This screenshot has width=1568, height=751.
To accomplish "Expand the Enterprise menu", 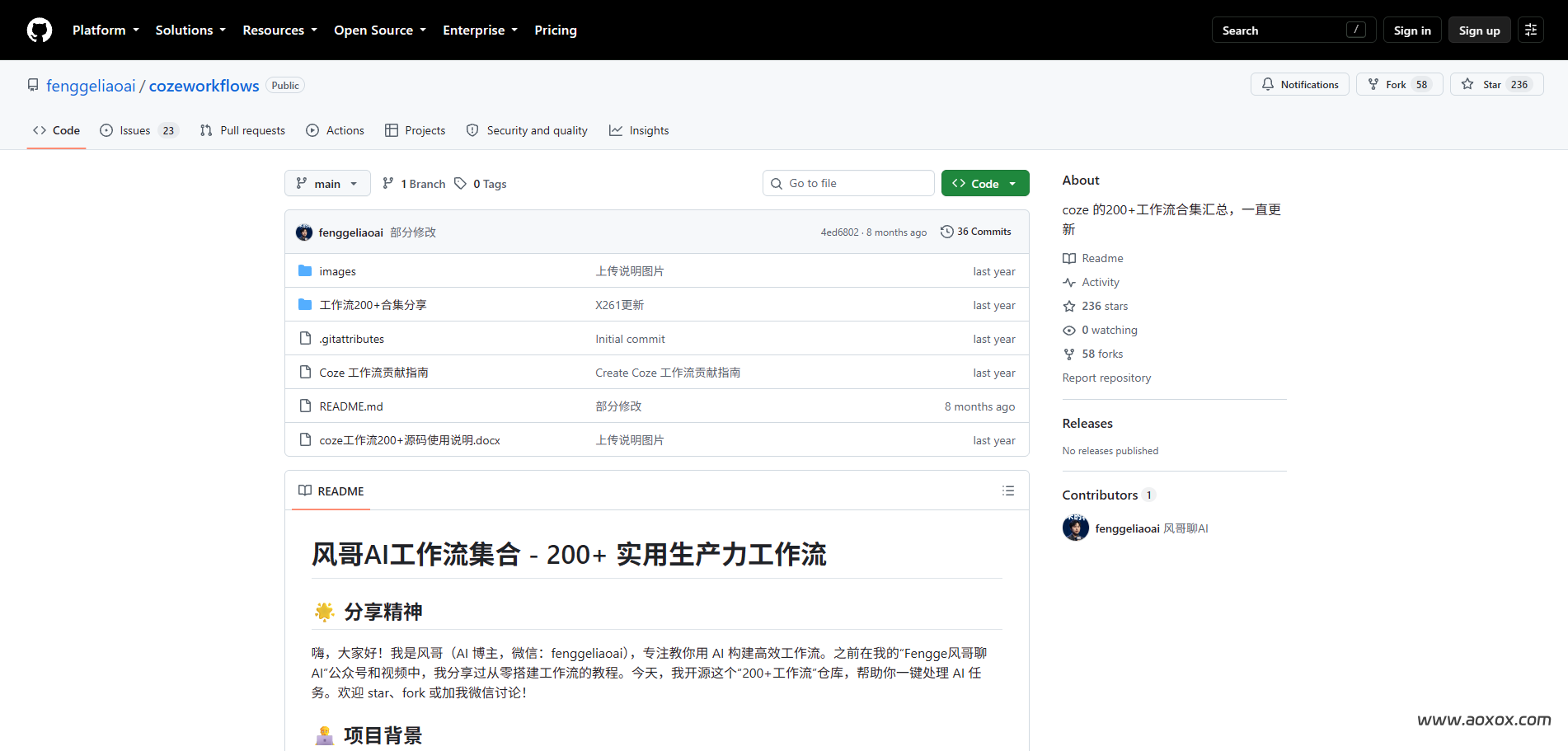I will [x=480, y=30].
